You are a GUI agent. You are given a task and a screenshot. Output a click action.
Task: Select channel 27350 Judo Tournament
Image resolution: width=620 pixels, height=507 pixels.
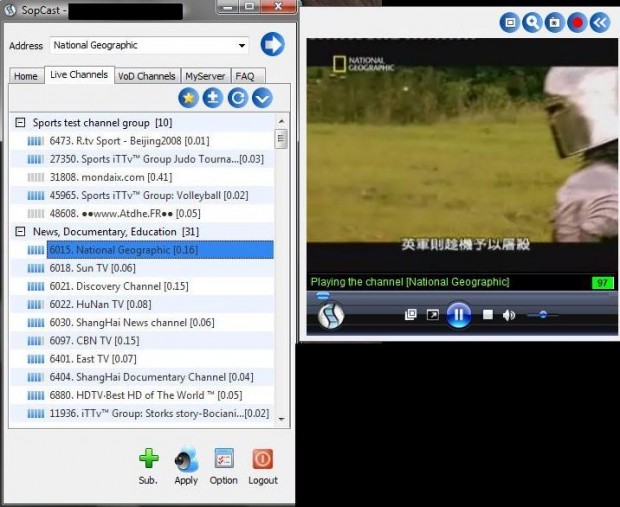(142, 159)
